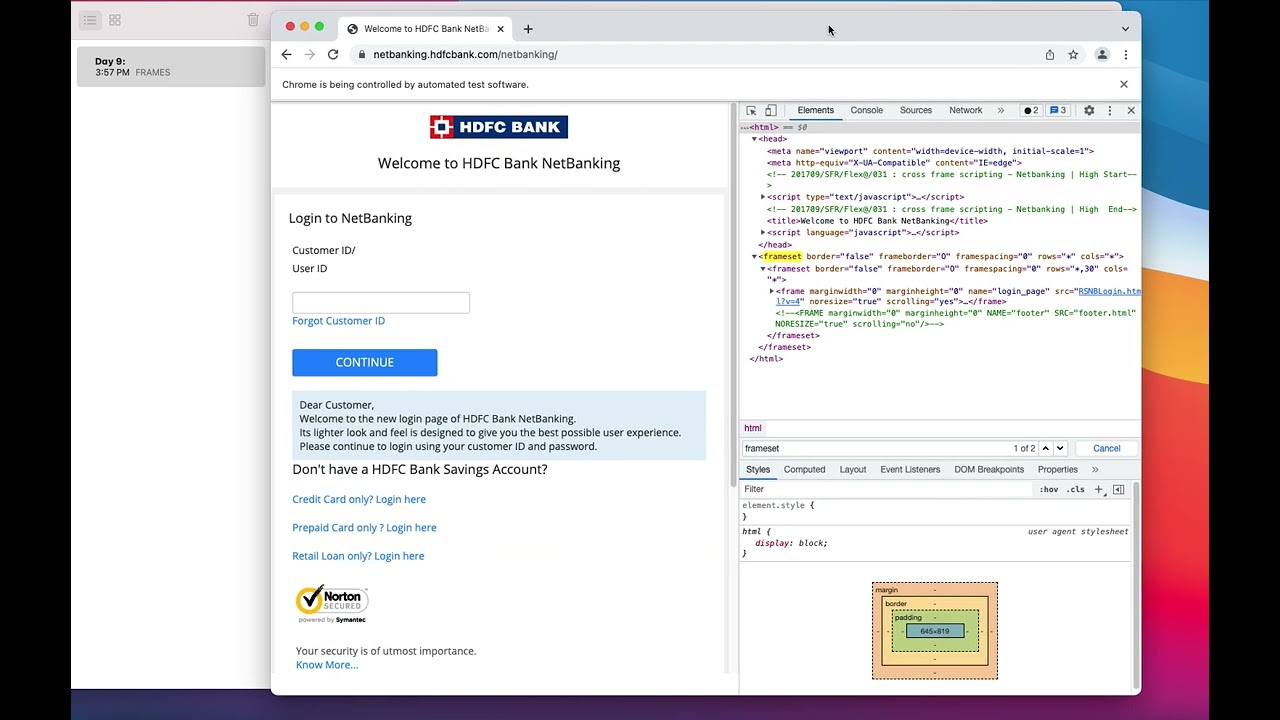Open the Properties tab in DevTools
Viewport: 1280px width, 720px height.
[1057, 470]
